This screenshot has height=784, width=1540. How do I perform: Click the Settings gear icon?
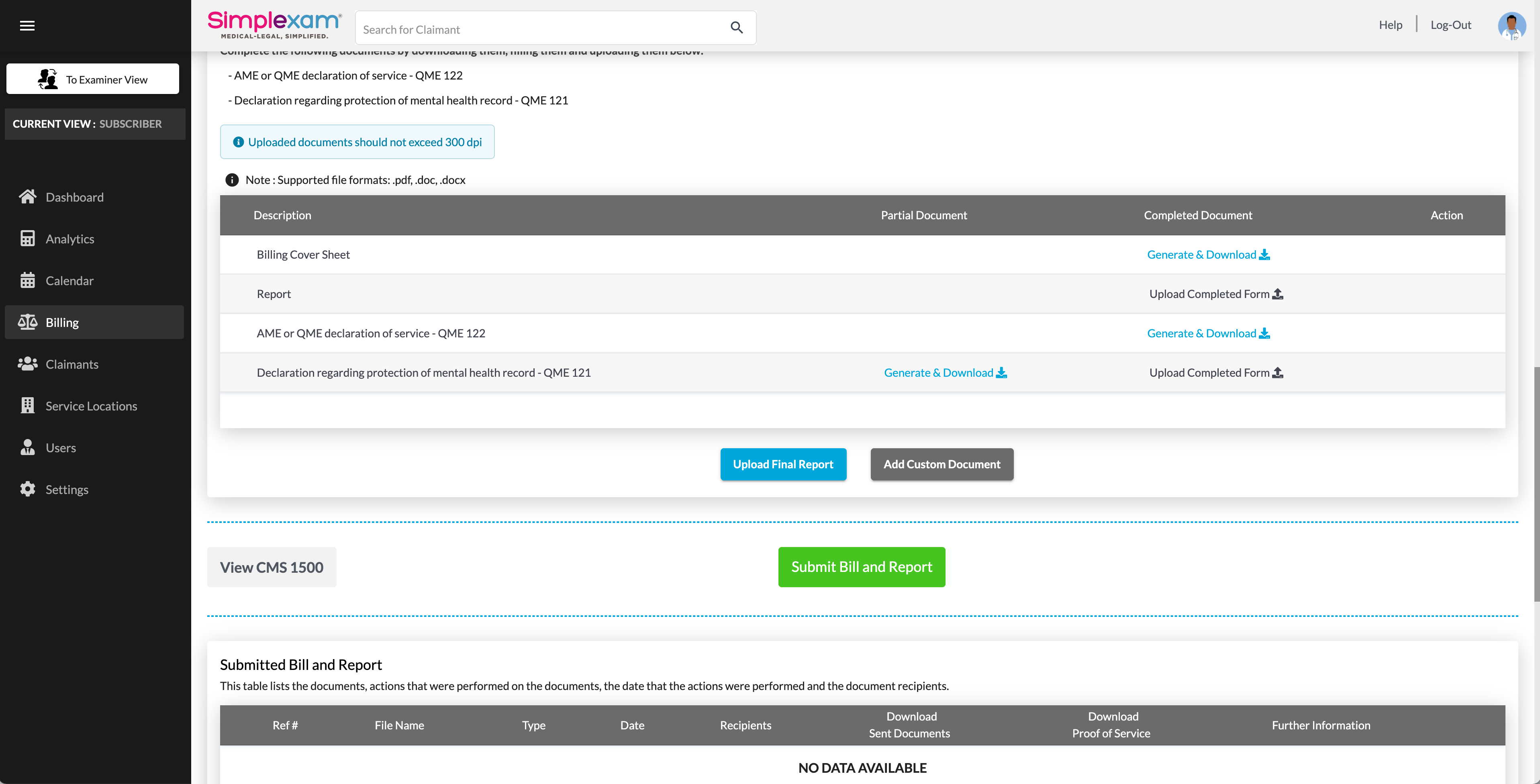click(27, 489)
